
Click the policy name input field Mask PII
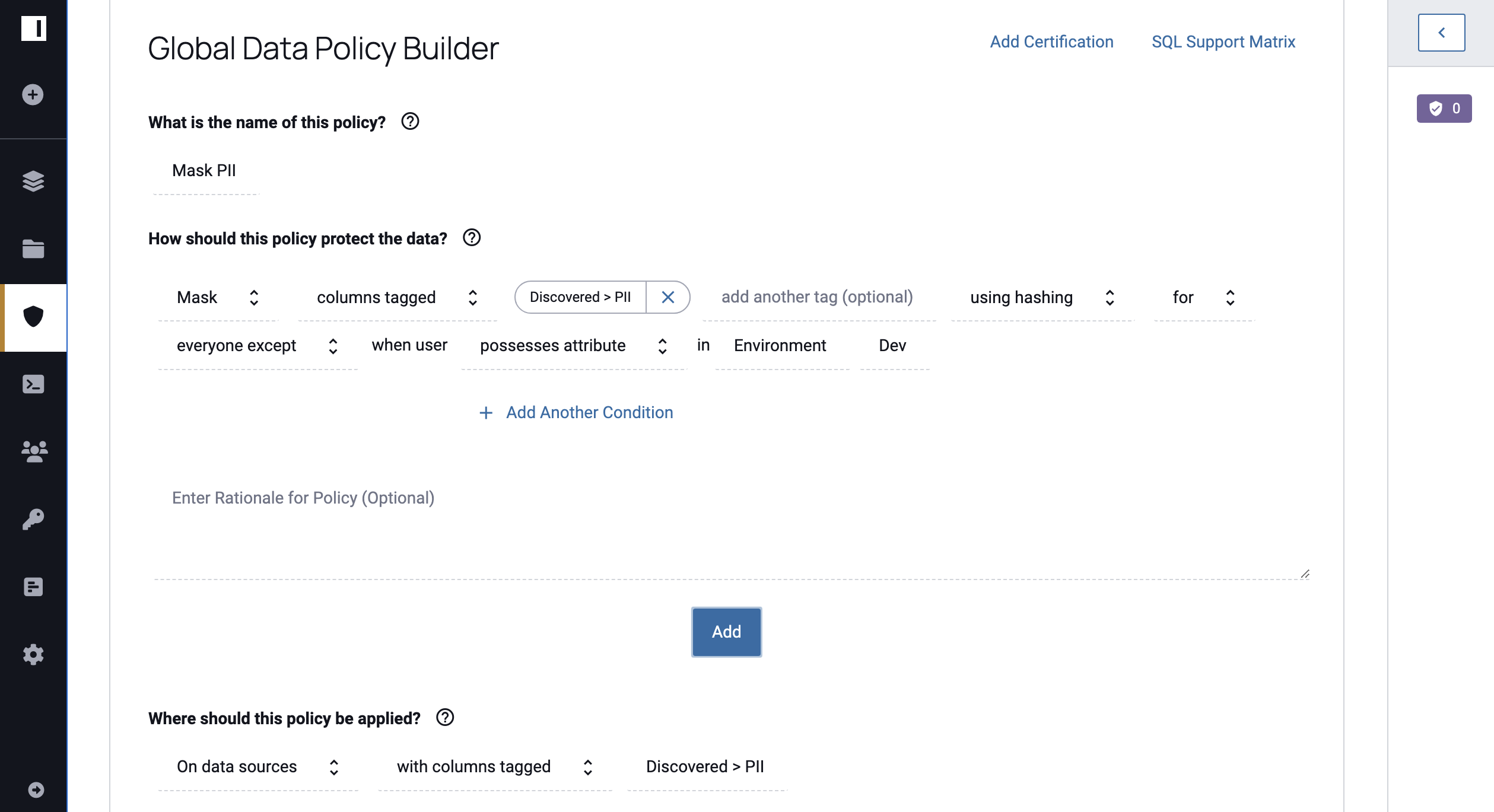tap(204, 169)
